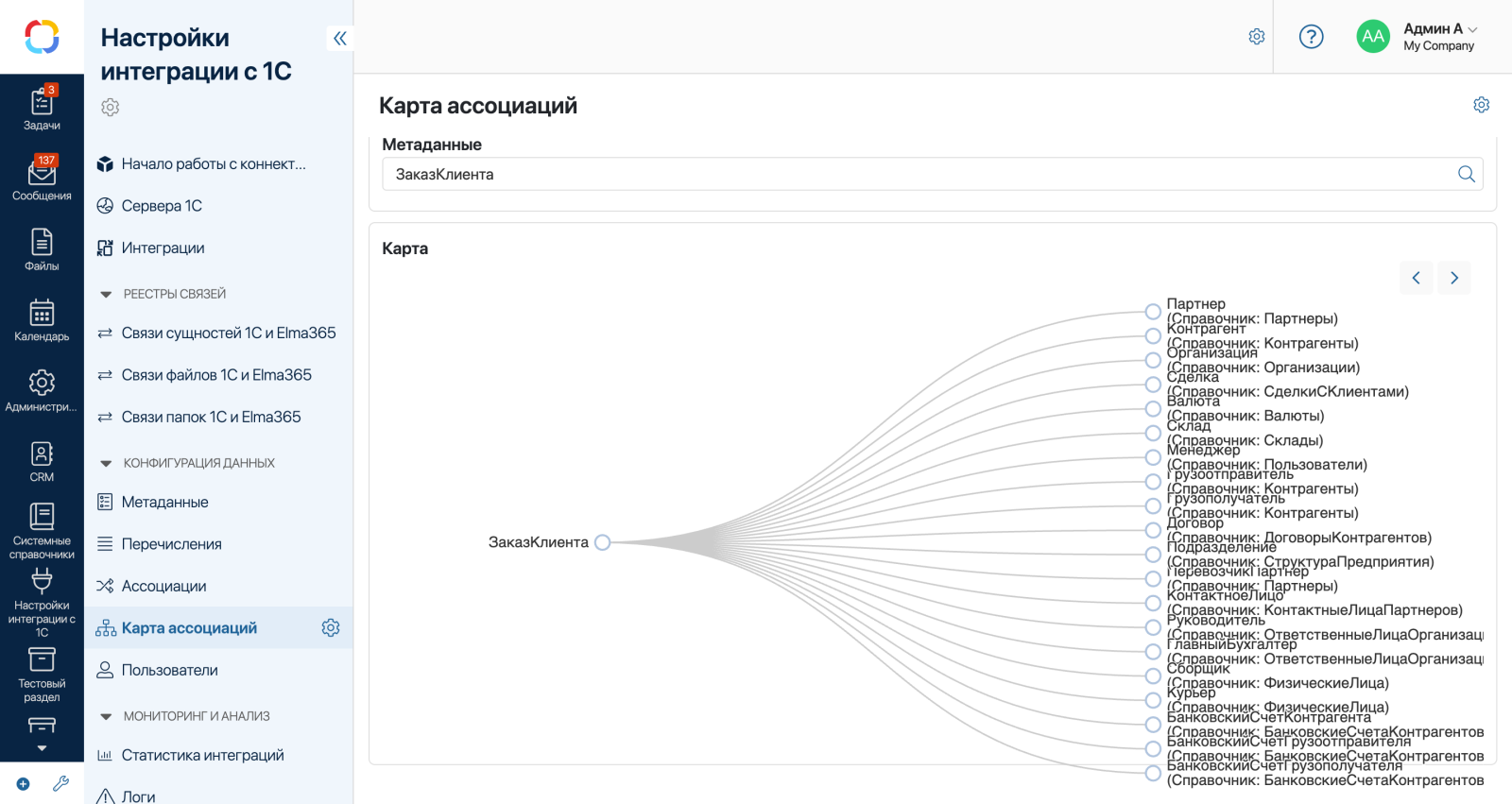
Task: Select the Валюта node circle
Action: pos(1153,409)
